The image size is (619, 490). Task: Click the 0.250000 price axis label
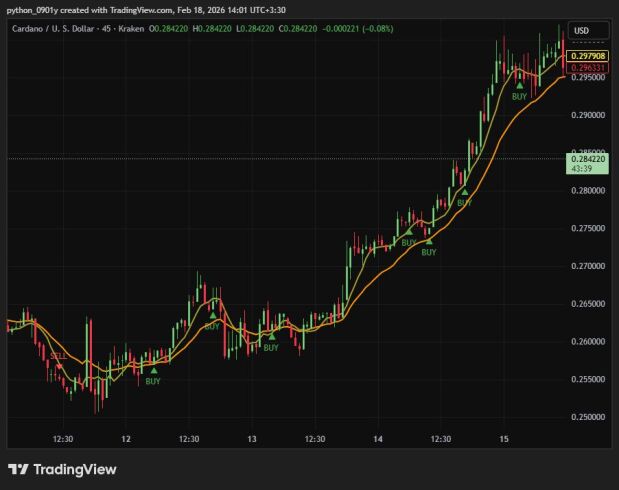(588, 417)
